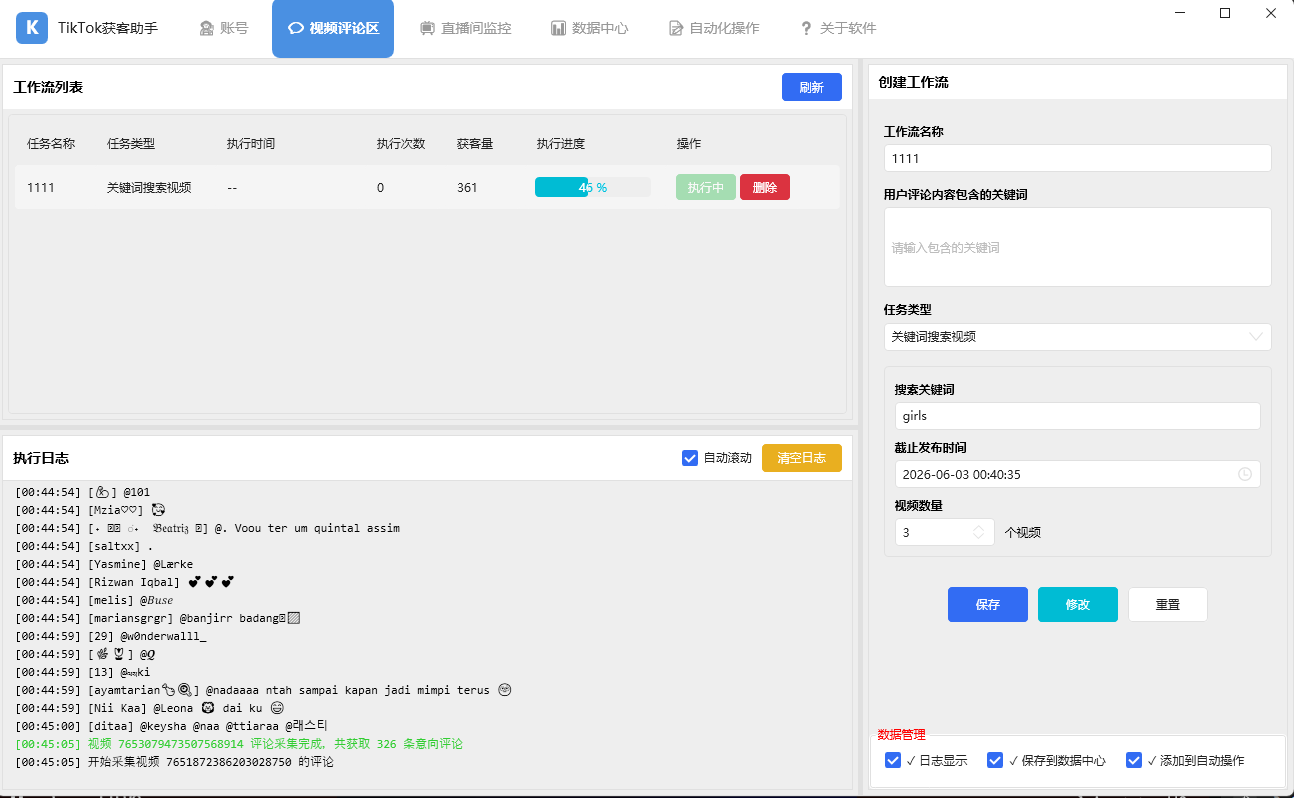Click the log line from [Nii Kaa]
The width and height of the screenshot is (1294, 798).
coord(150,708)
